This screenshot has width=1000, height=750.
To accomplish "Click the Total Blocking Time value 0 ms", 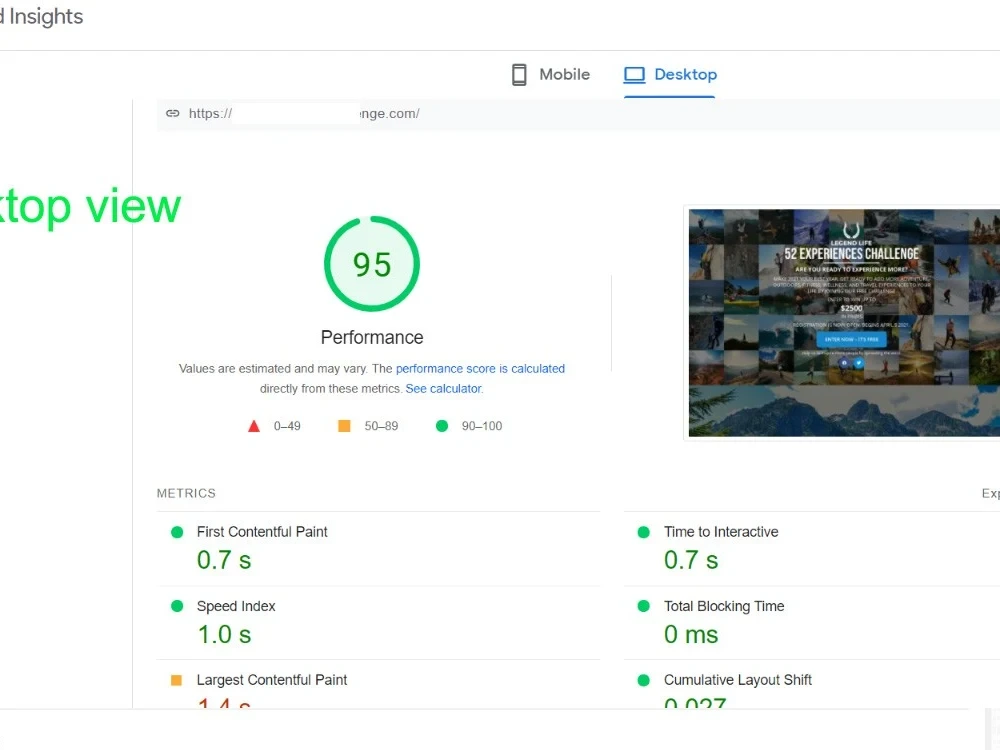I will pyautogui.click(x=691, y=635).
